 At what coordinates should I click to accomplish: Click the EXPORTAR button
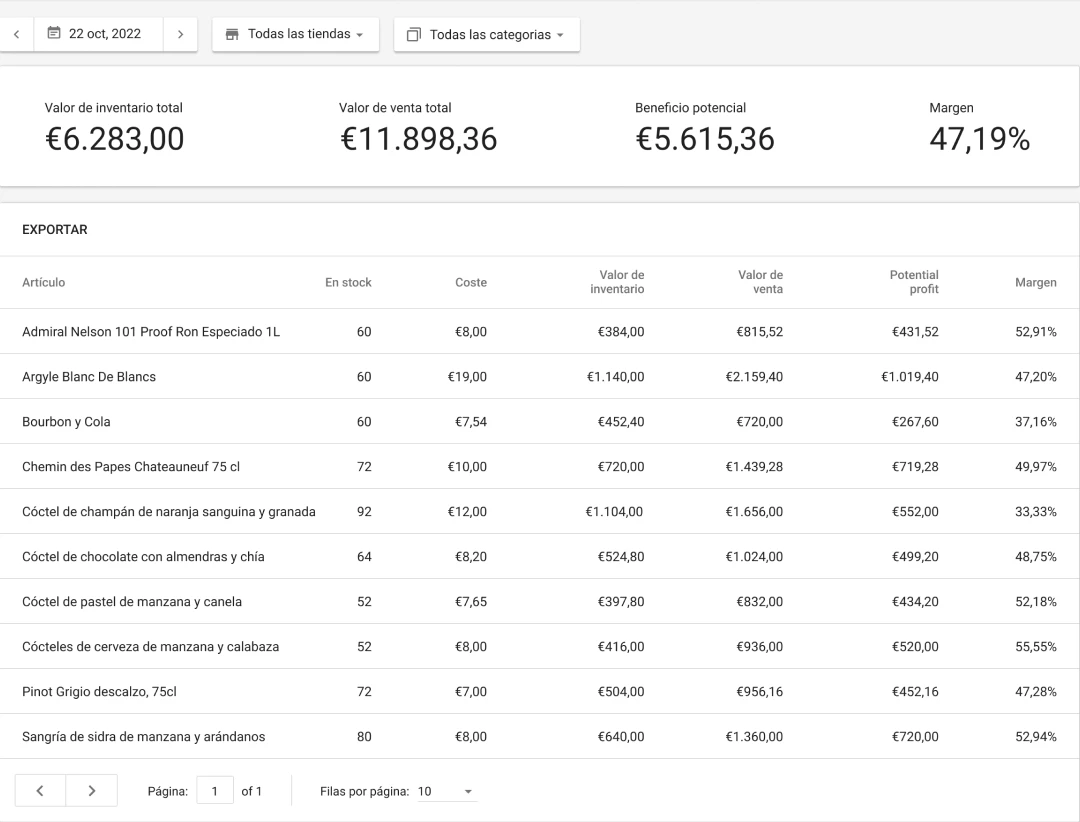coord(55,230)
